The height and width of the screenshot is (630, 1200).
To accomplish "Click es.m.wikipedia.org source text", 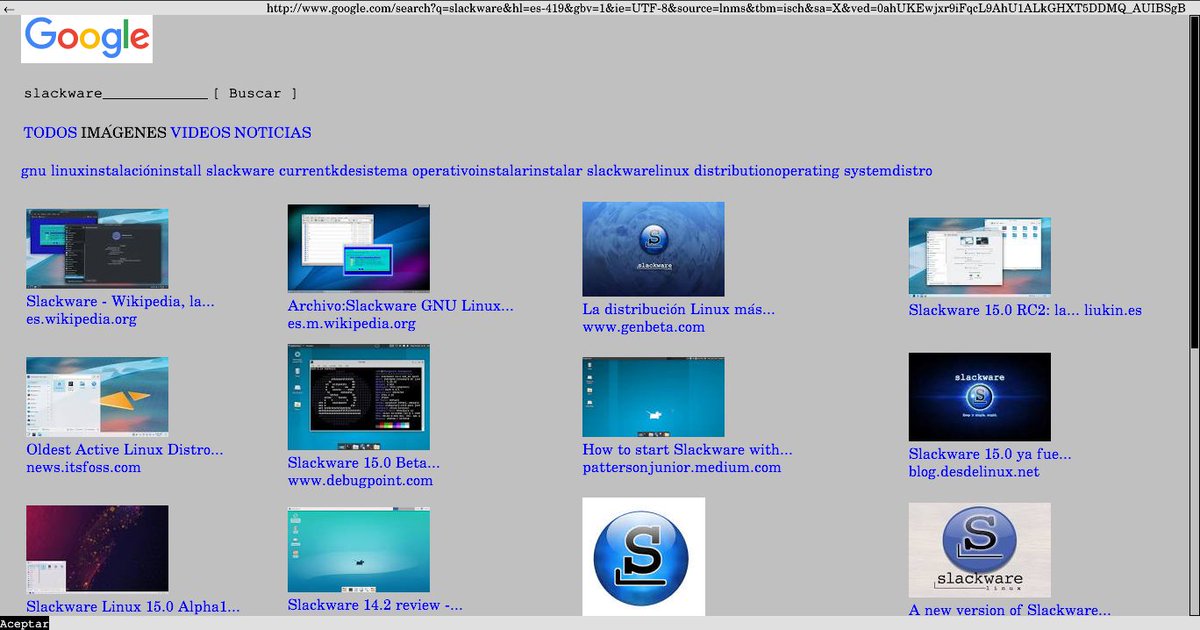I will (352, 323).
